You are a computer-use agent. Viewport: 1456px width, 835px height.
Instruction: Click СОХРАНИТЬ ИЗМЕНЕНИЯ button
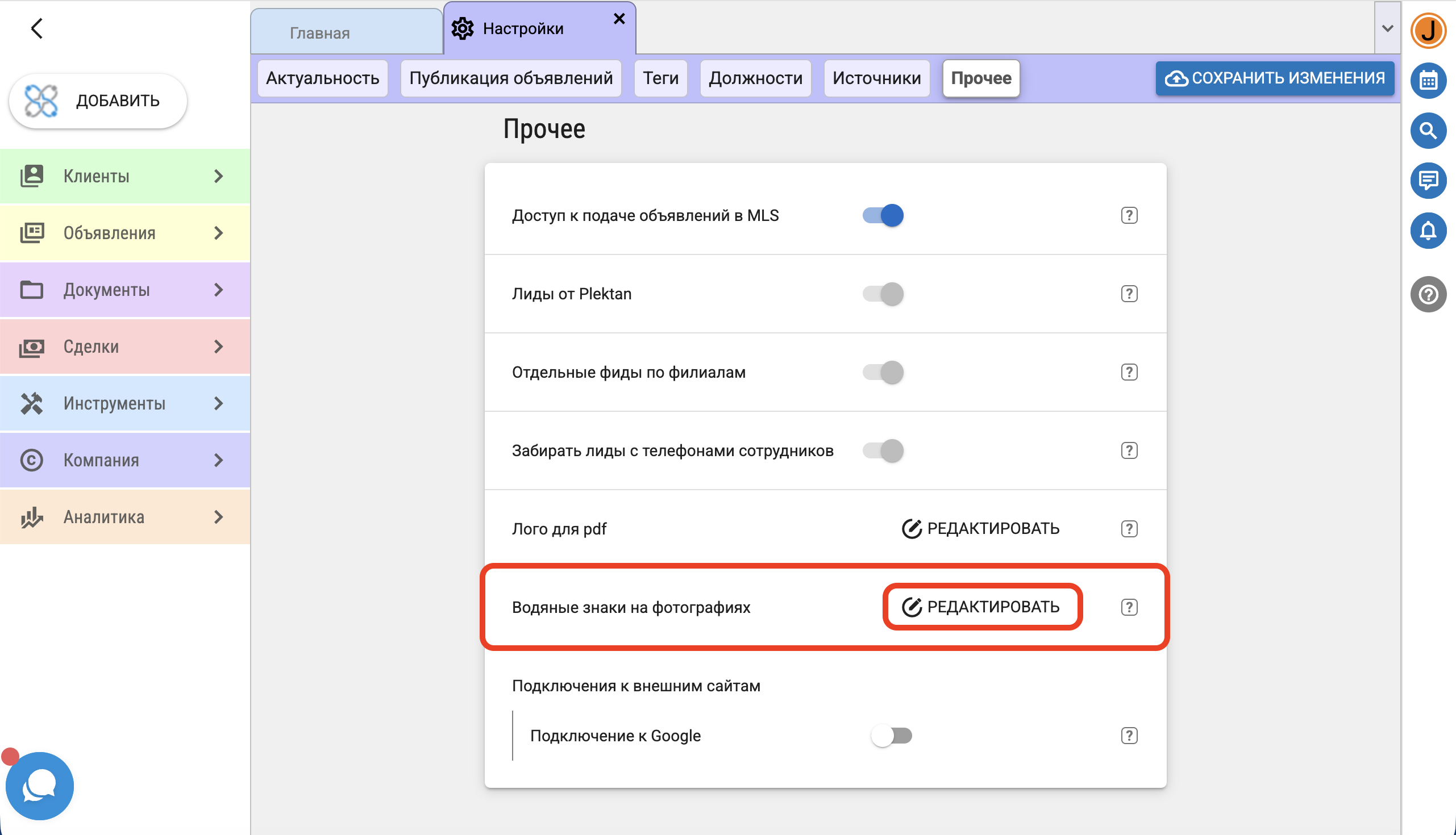click(x=1274, y=78)
